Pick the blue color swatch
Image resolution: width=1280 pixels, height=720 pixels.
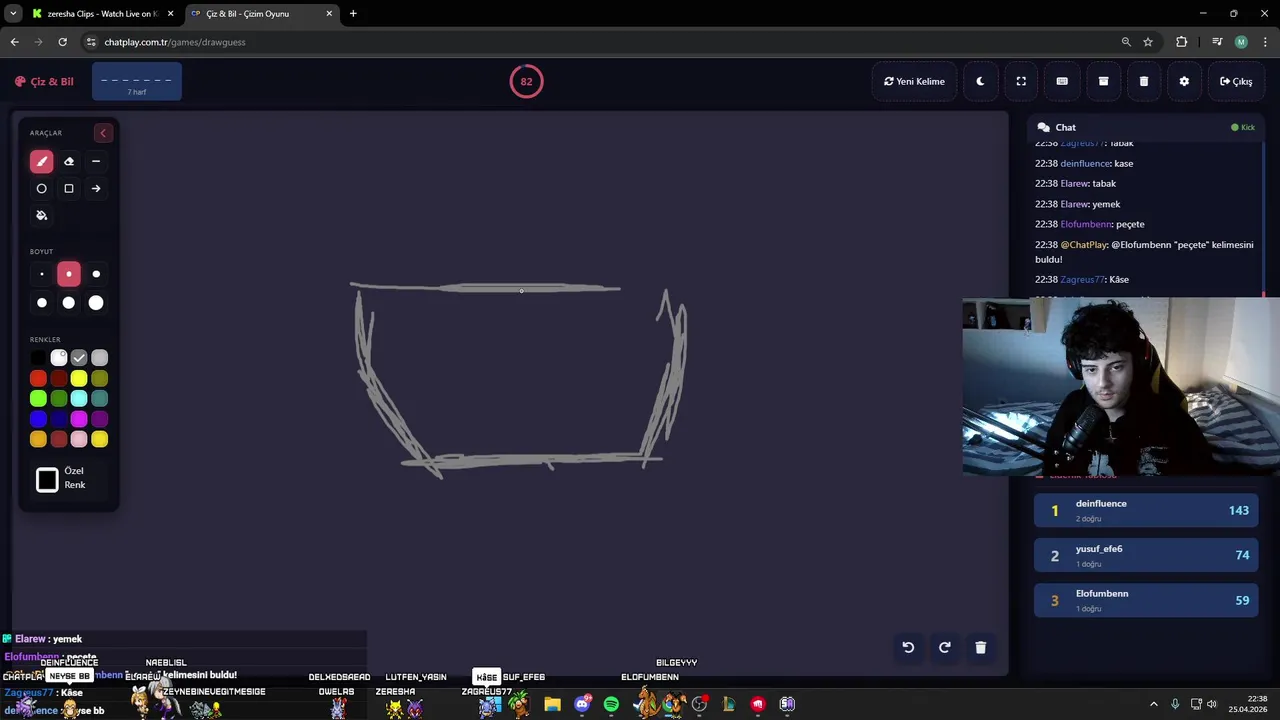pyautogui.click(x=38, y=419)
